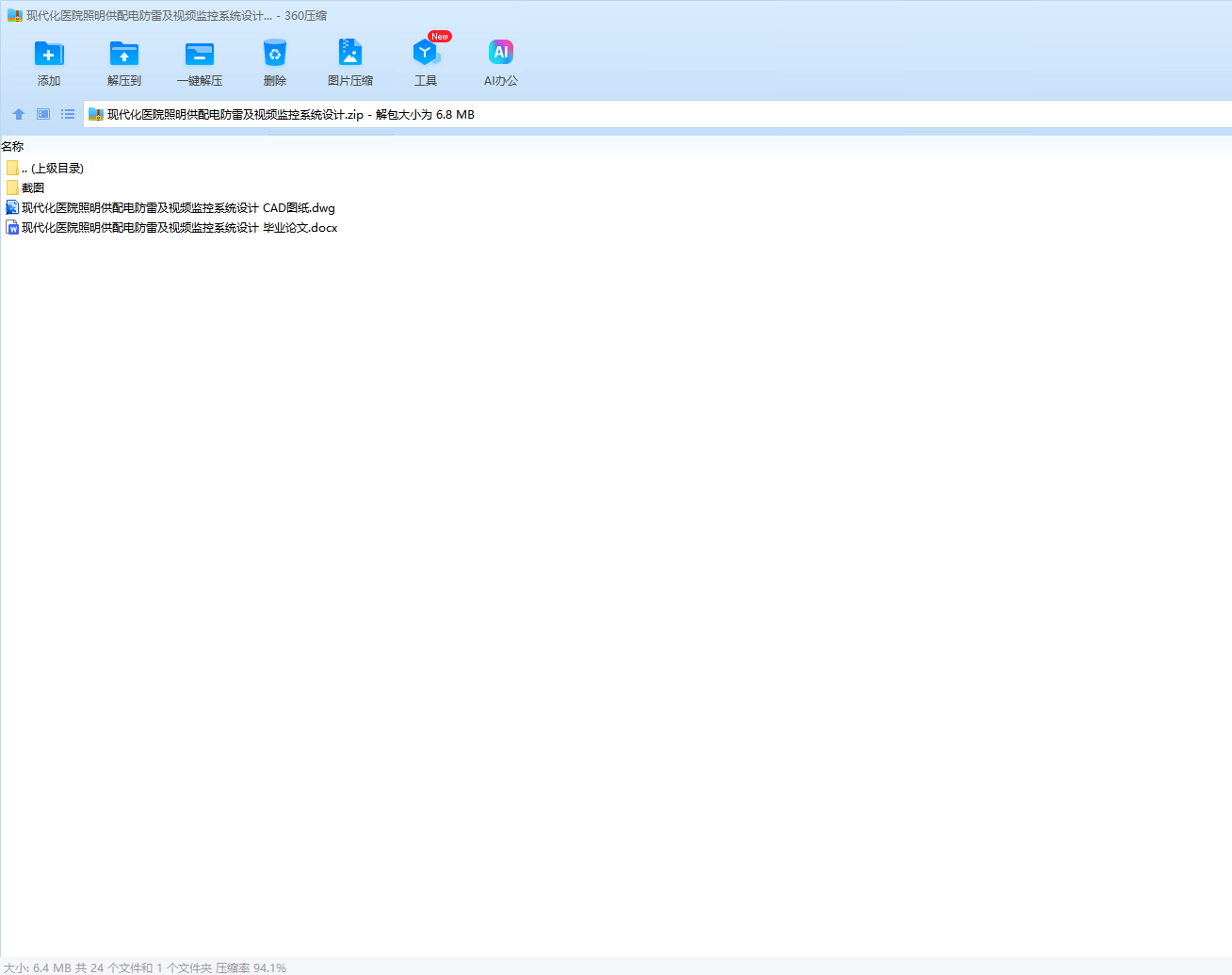
Task: Run 一键解压 one-click extract
Action: [x=200, y=55]
